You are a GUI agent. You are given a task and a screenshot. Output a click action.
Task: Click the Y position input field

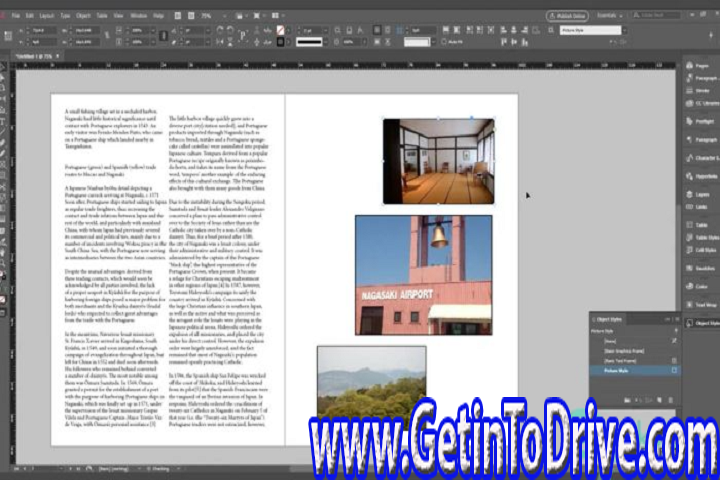[x=43, y=42]
